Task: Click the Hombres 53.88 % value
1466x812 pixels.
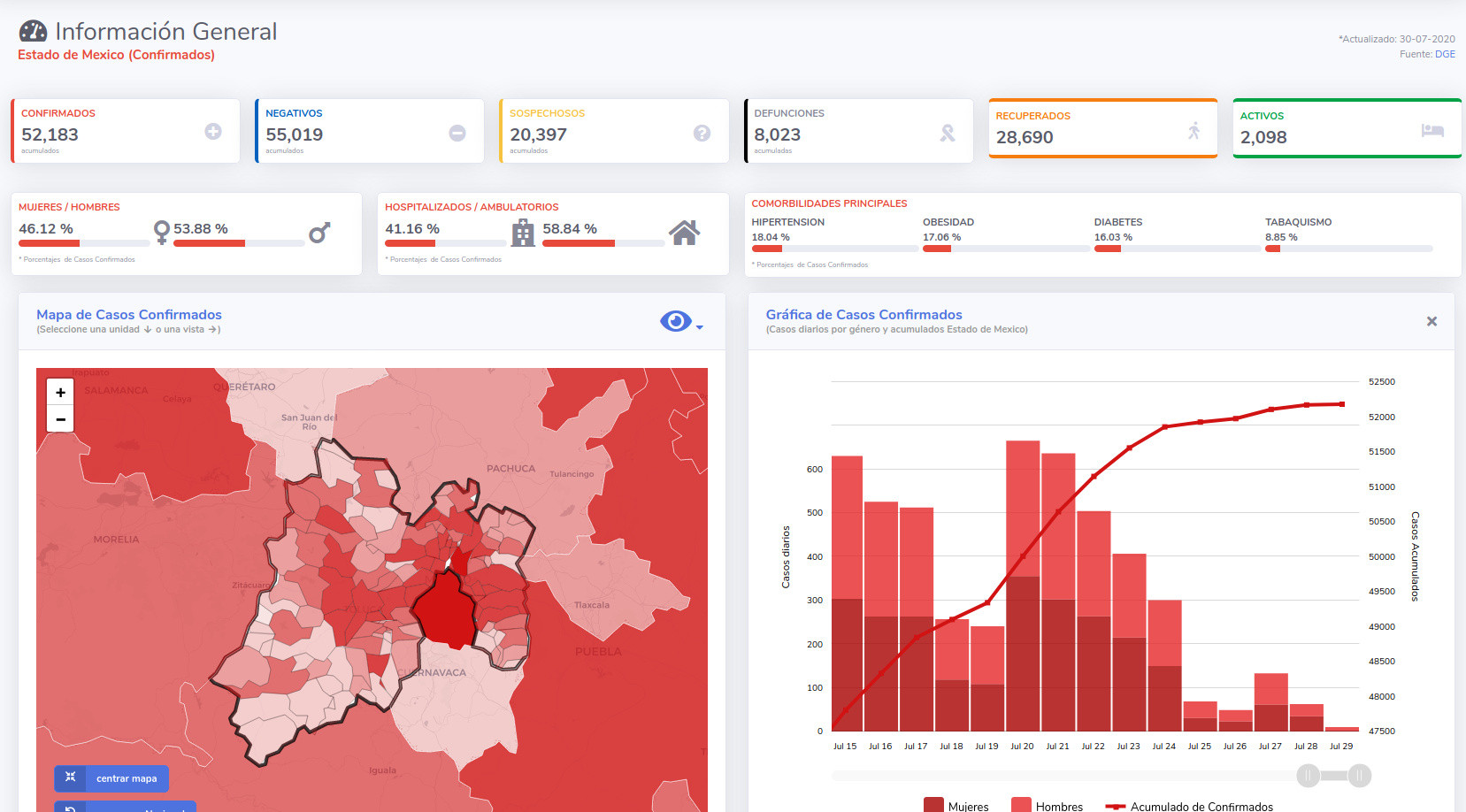Action: tap(201, 228)
